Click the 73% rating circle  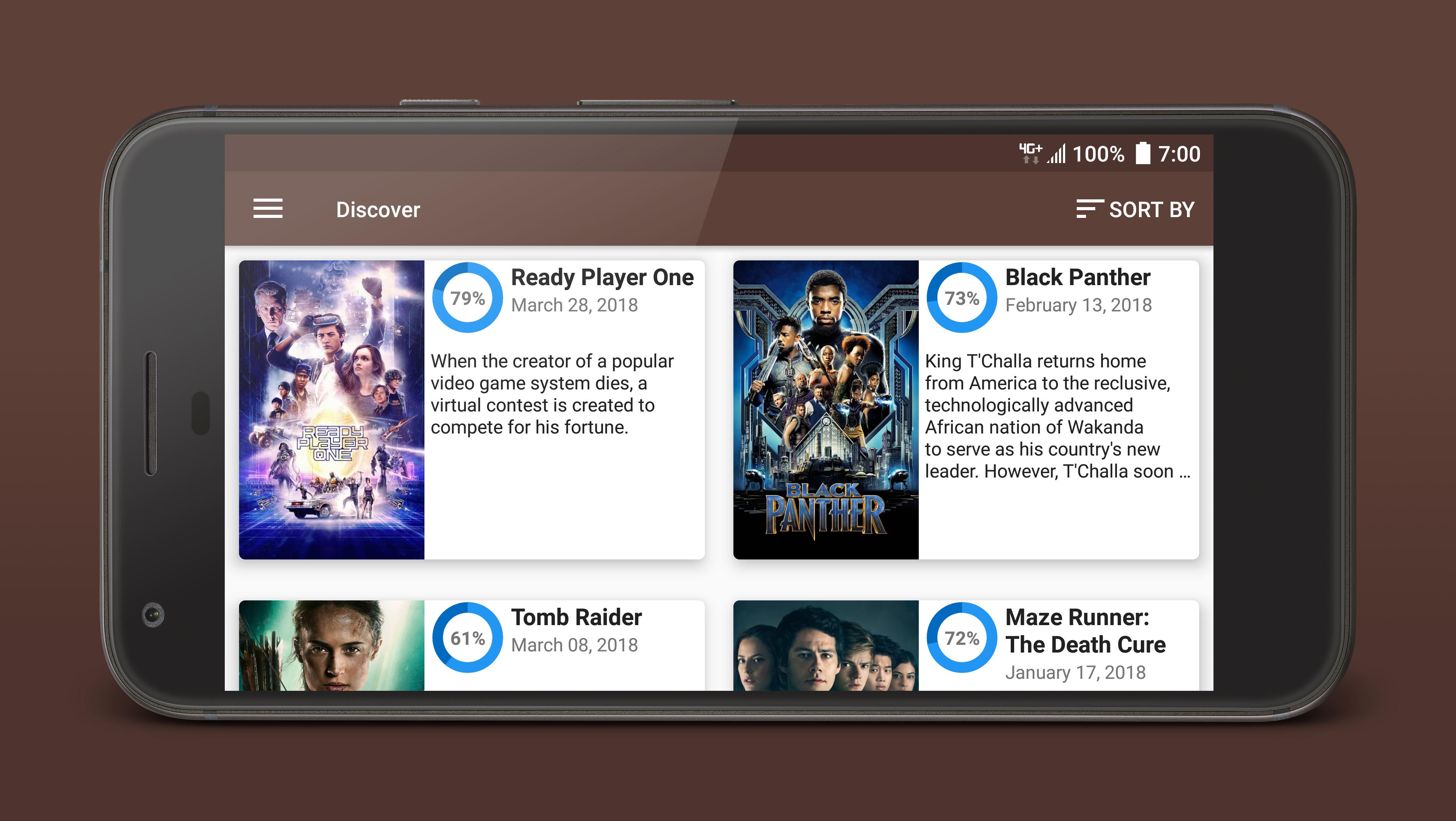962,297
